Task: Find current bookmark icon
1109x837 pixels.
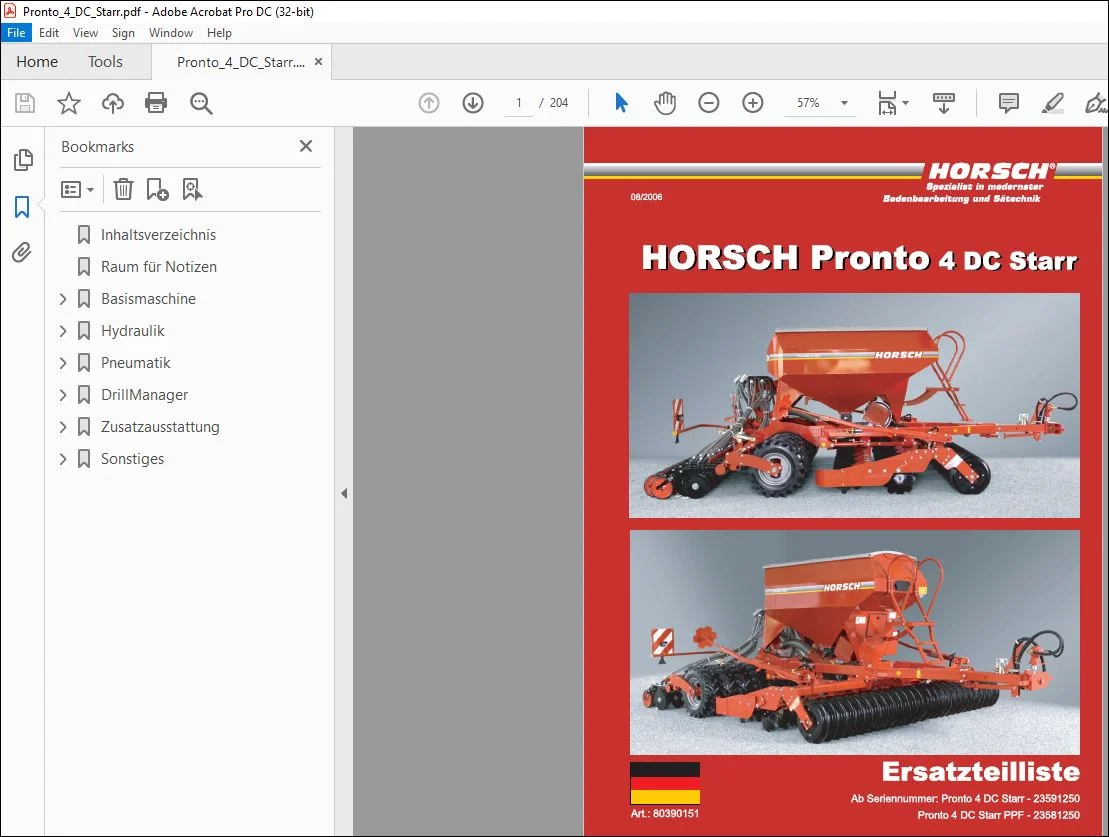Action: click(192, 189)
